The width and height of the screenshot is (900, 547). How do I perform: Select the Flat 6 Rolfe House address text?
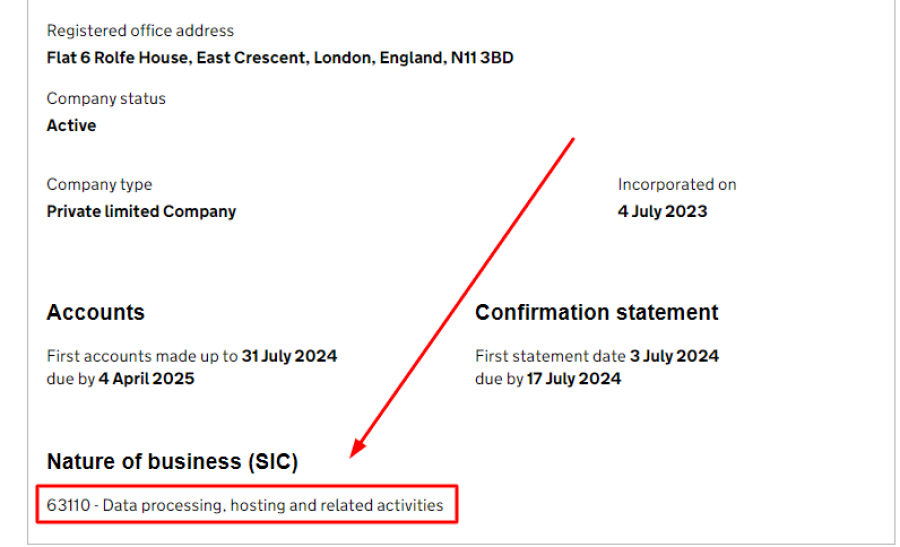tap(280, 58)
